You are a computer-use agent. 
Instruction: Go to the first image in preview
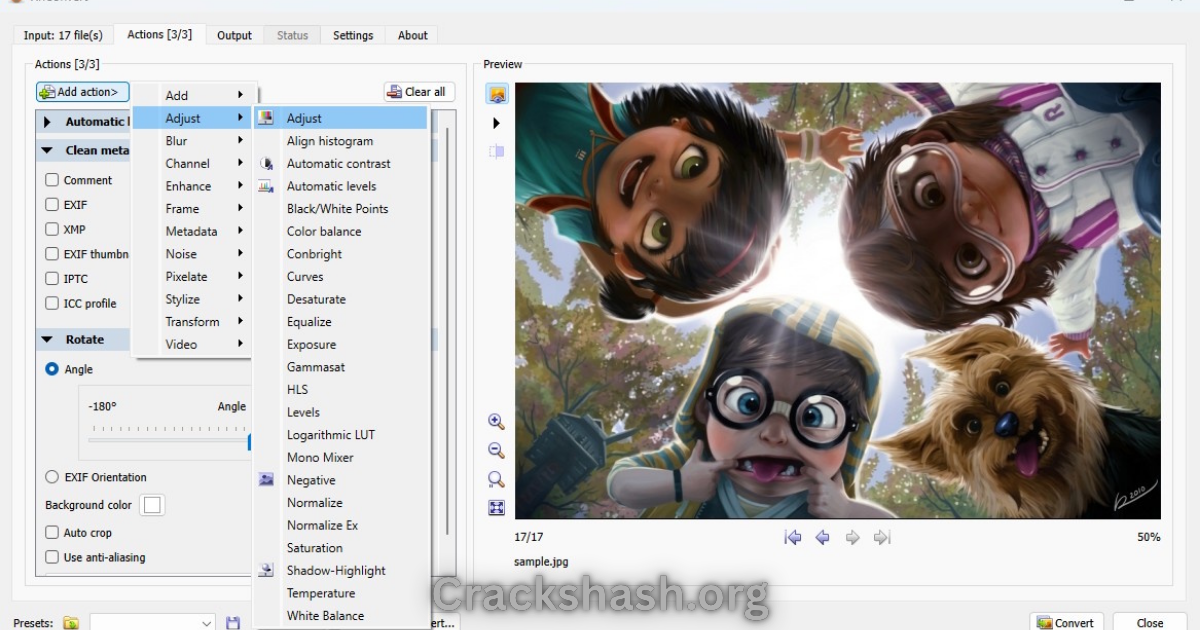tap(793, 538)
